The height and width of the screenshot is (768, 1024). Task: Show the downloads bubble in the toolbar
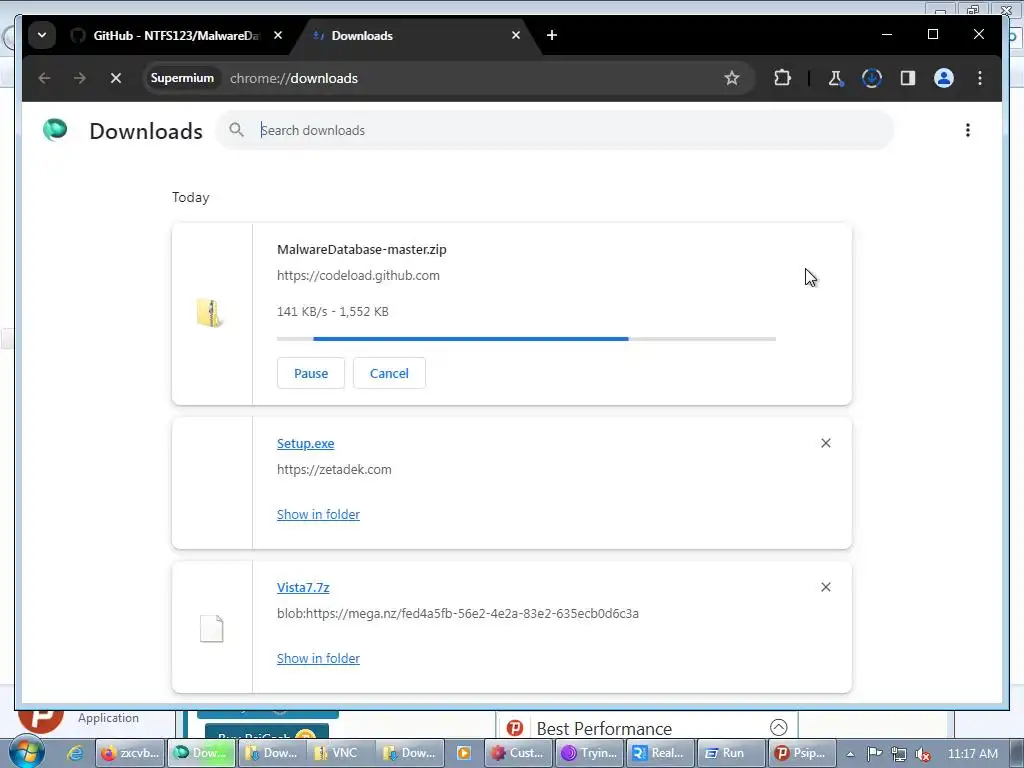click(x=872, y=78)
